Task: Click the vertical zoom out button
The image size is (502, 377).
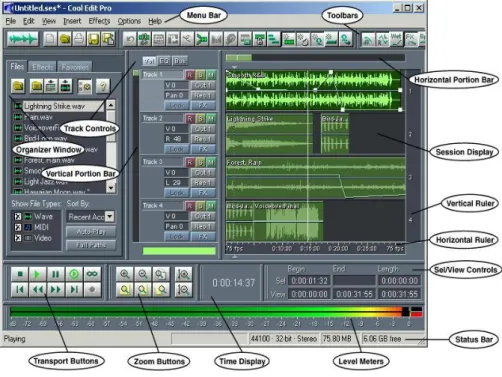Action: click(x=183, y=289)
